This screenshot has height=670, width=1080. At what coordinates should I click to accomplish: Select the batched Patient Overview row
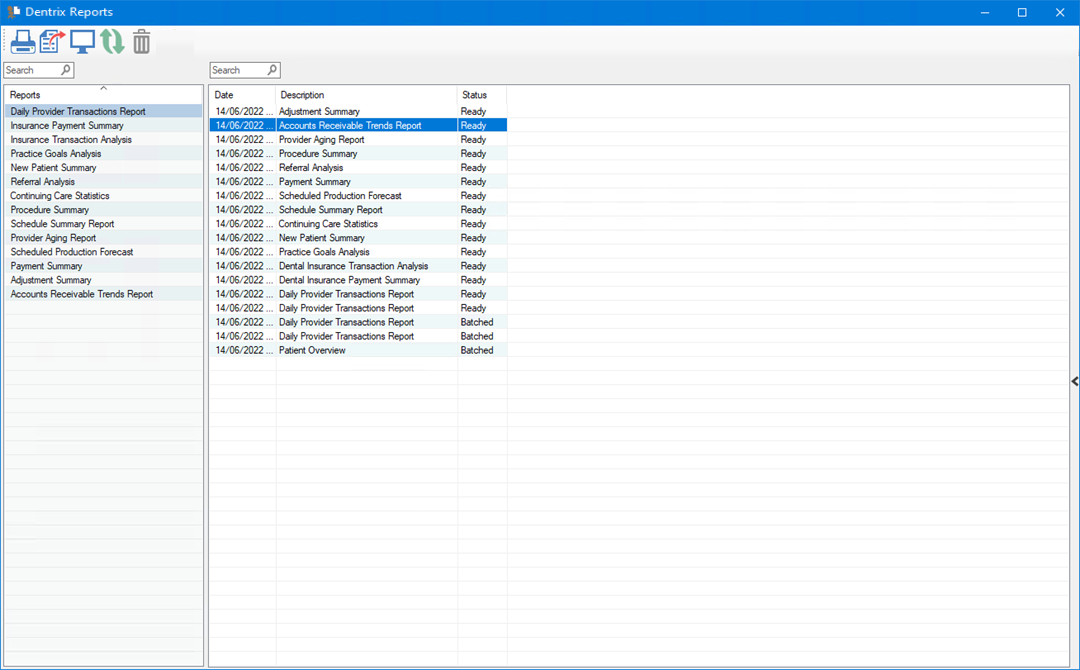coord(312,351)
